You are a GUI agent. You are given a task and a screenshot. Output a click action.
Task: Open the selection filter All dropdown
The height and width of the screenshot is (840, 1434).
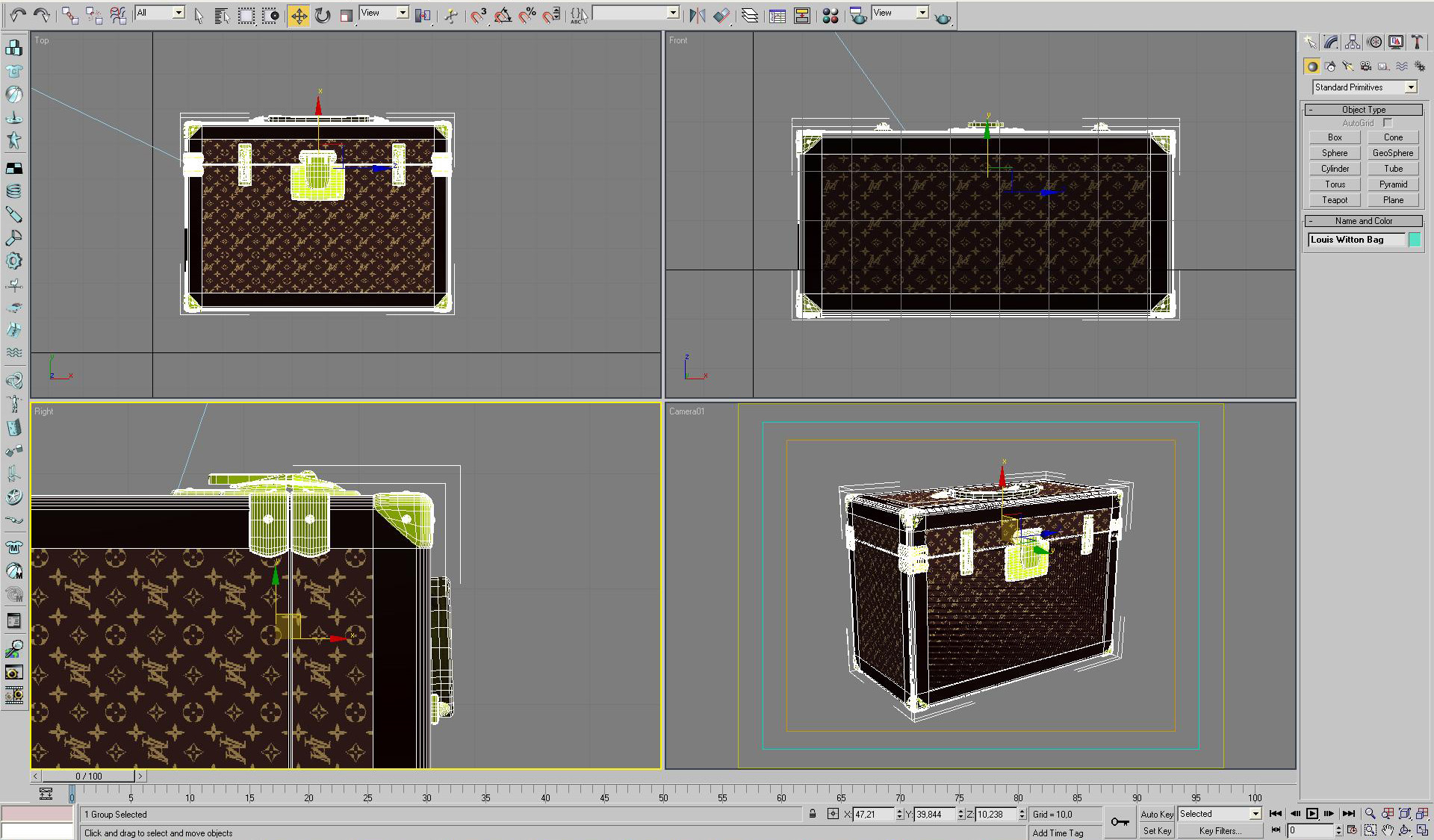tap(179, 13)
